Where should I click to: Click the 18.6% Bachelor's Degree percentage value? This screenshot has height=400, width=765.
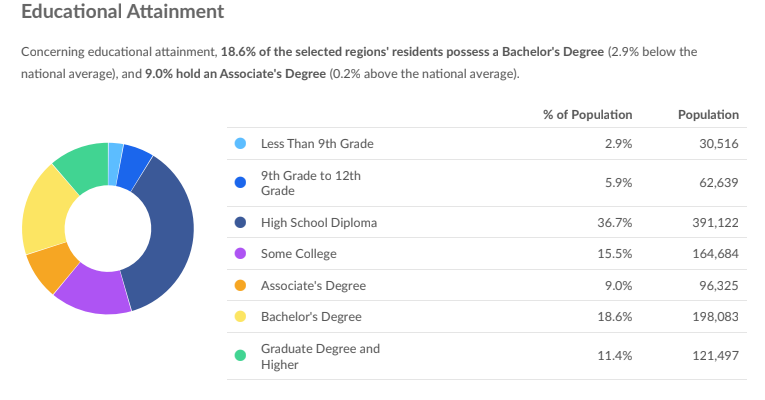click(615, 317)
